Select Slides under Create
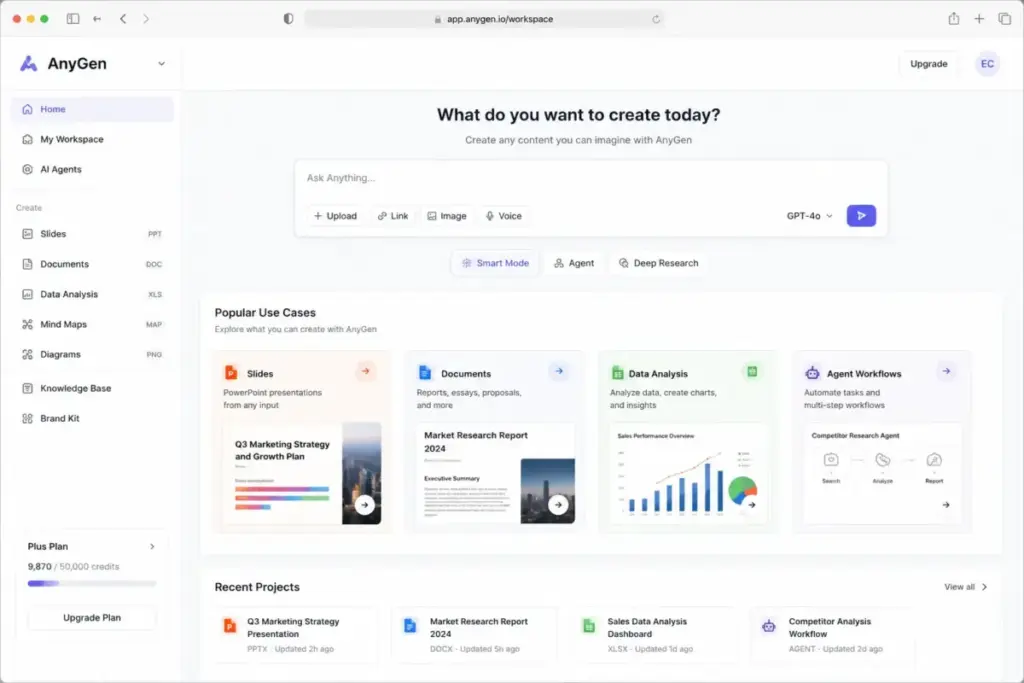The image size is (1024, 683). click(92, 234)
